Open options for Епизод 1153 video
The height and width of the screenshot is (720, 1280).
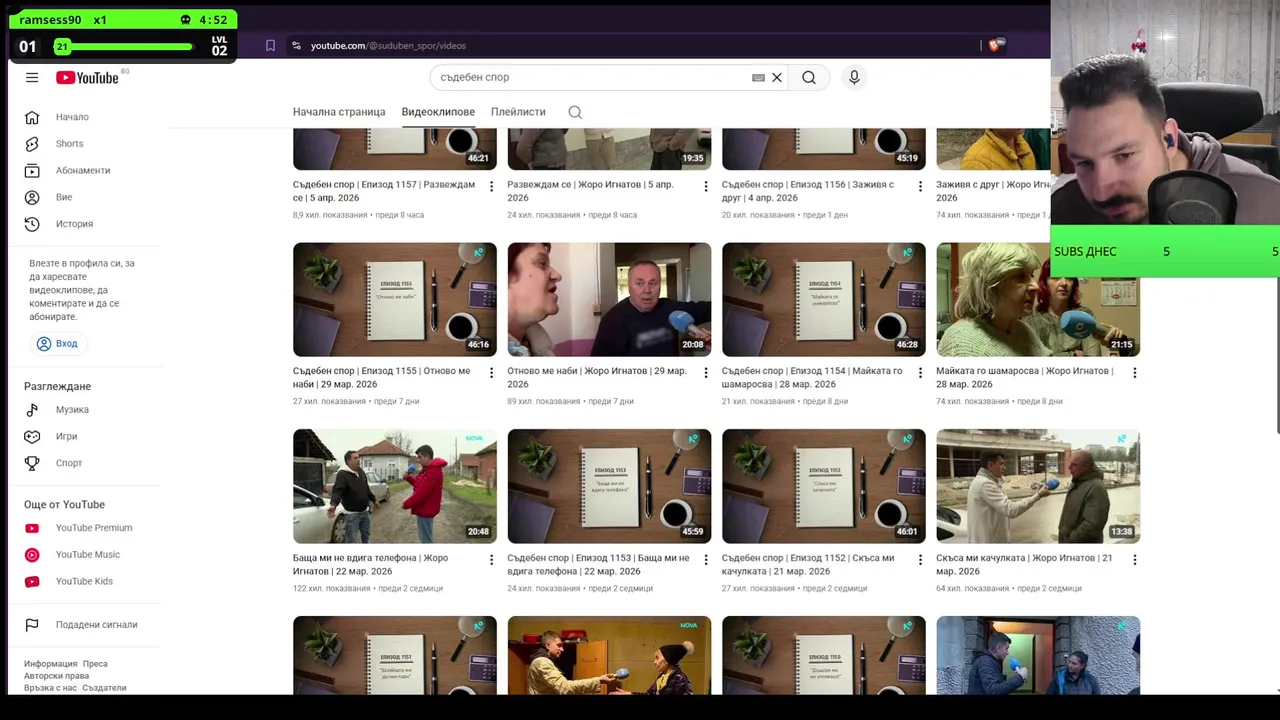pyautogui.click(x=706, y=559)
